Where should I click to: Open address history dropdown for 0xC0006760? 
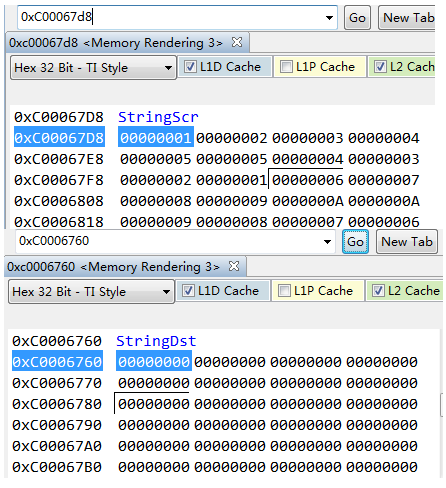click(327, 242)
